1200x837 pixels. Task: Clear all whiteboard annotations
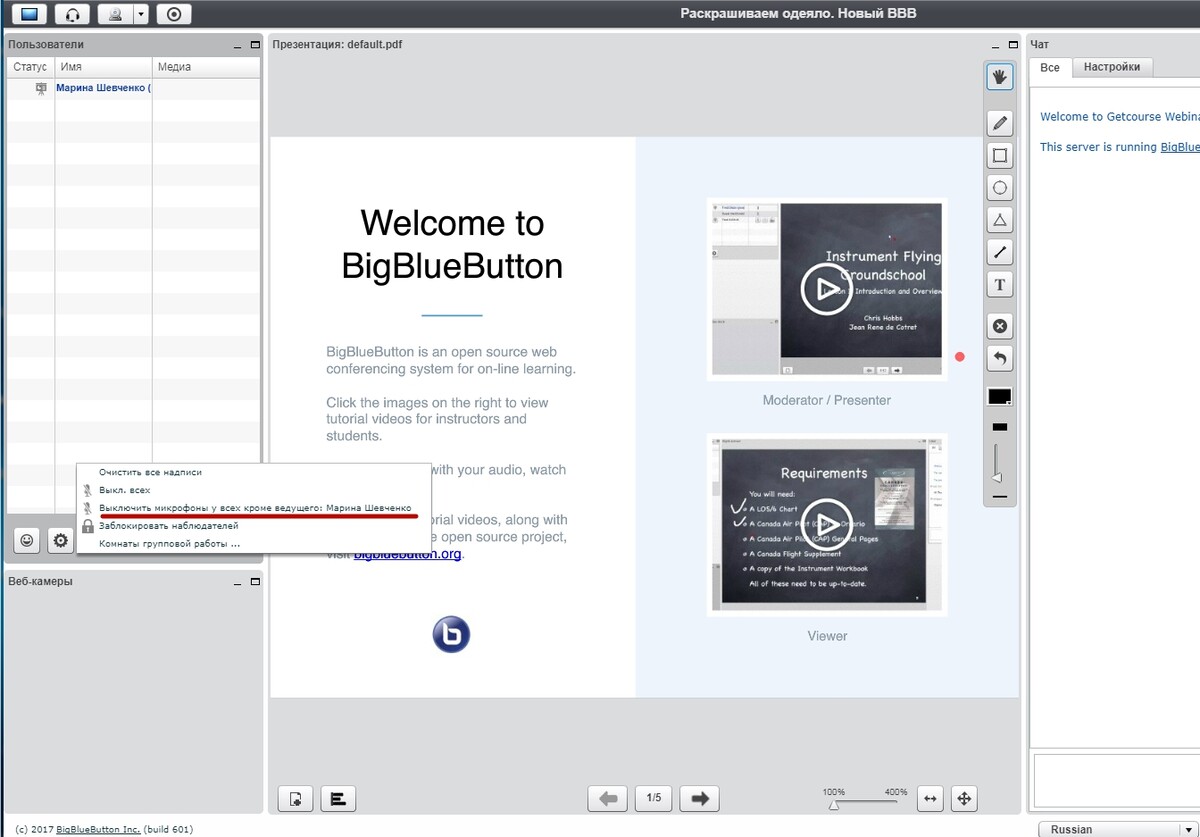pyautogui.click(x=999, y=325)
